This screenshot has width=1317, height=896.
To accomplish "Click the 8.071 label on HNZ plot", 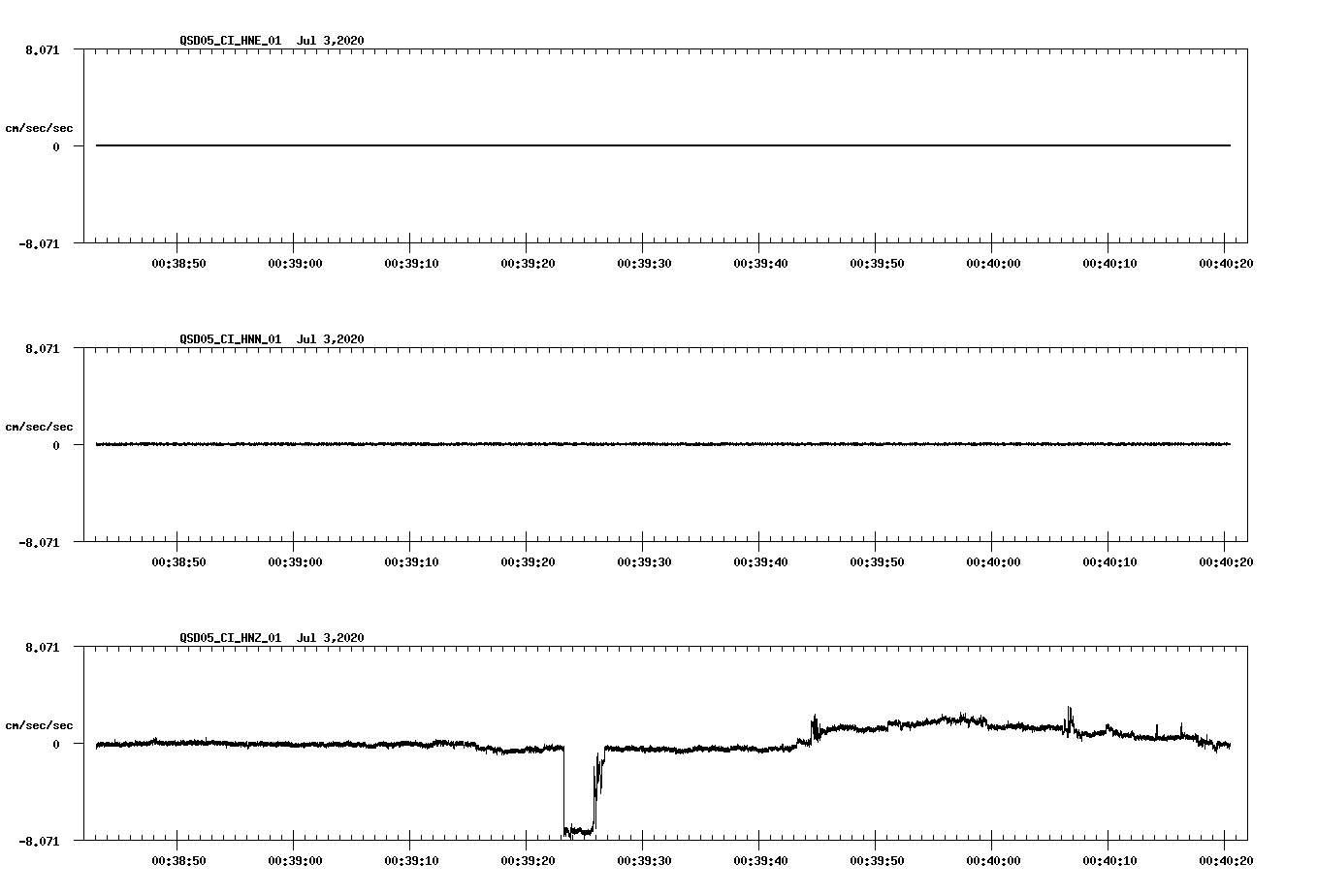I will point(43,648).
